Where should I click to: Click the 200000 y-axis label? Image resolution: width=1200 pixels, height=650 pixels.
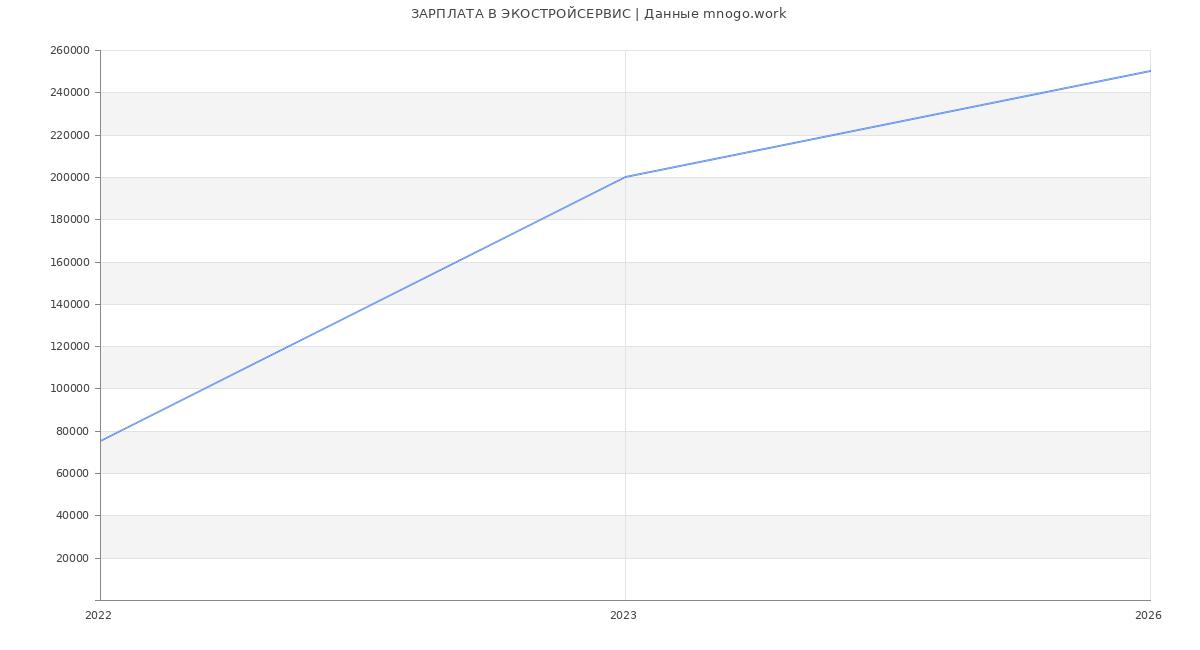(x=69, y=178)
